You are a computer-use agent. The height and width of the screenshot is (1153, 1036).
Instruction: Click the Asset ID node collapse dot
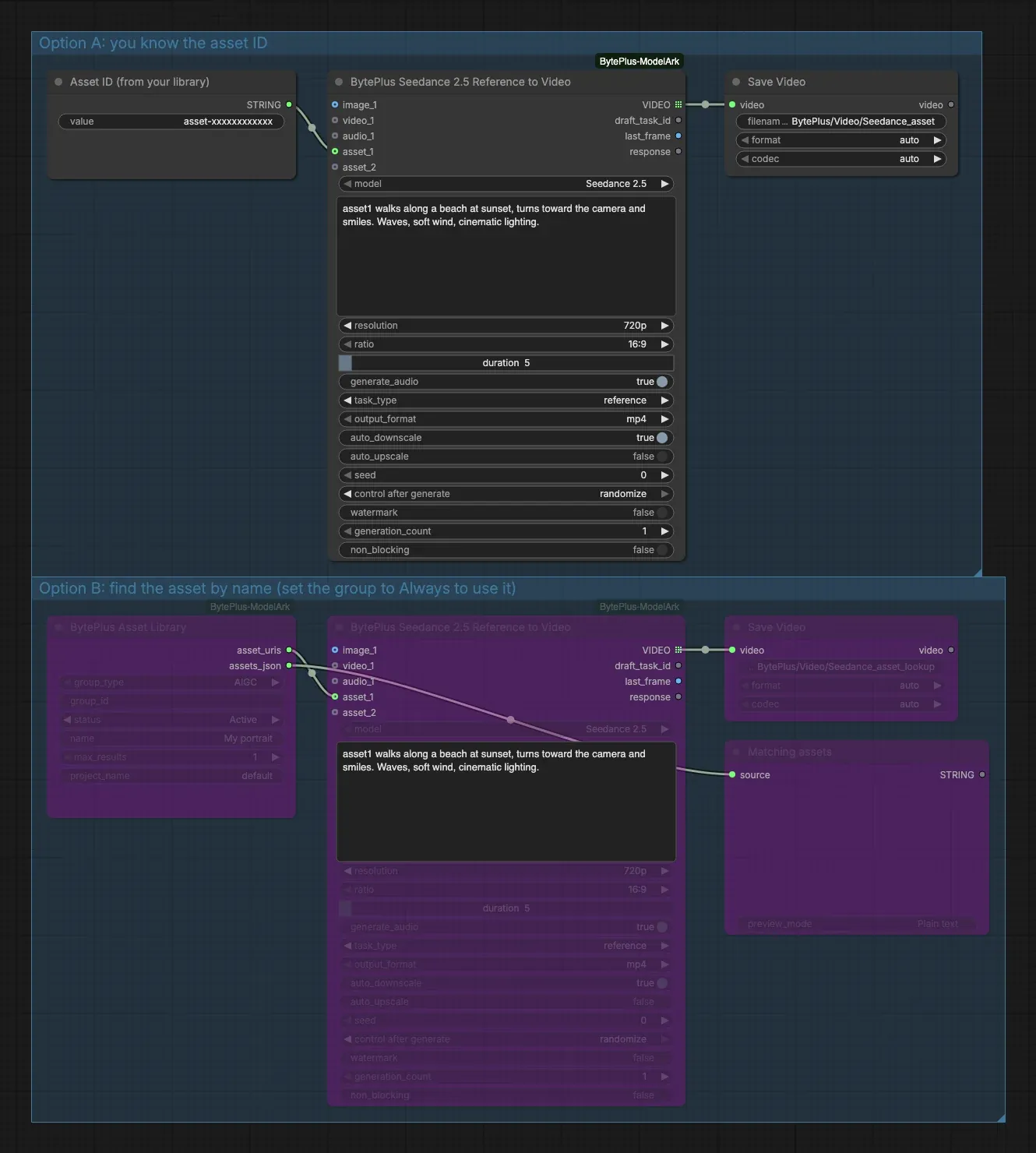[58, 82]
